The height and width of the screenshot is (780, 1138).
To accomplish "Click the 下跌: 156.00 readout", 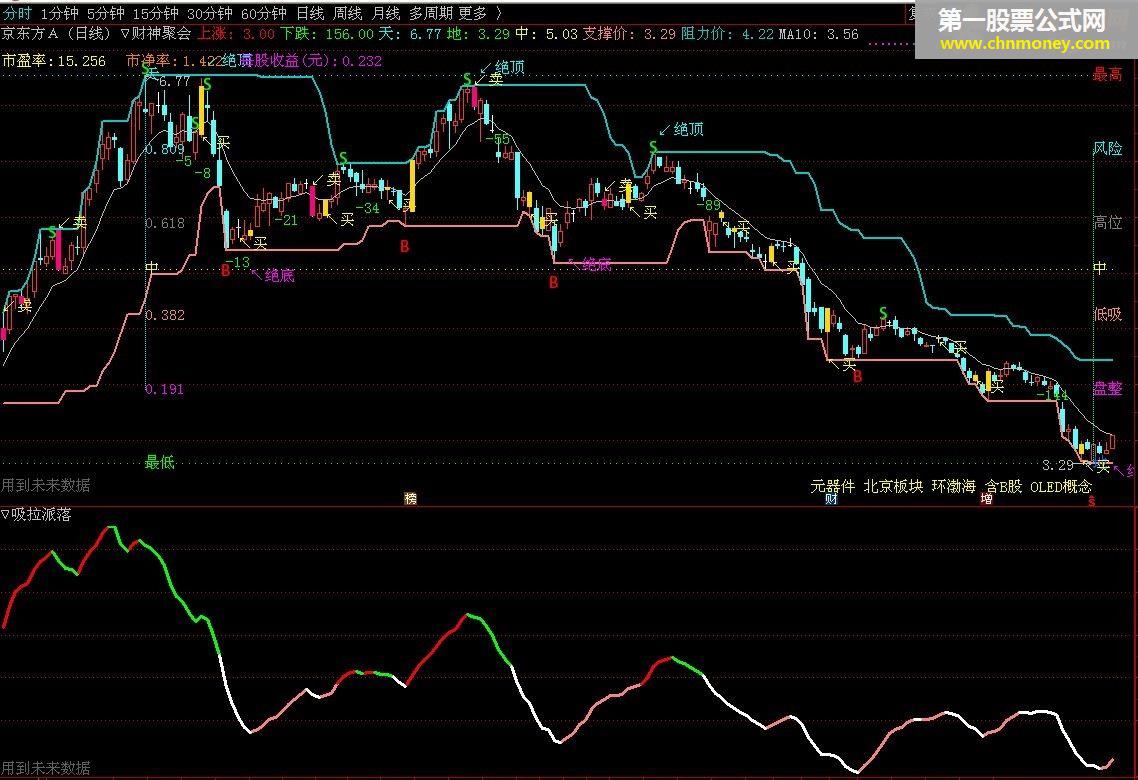I will click(327, 33).
